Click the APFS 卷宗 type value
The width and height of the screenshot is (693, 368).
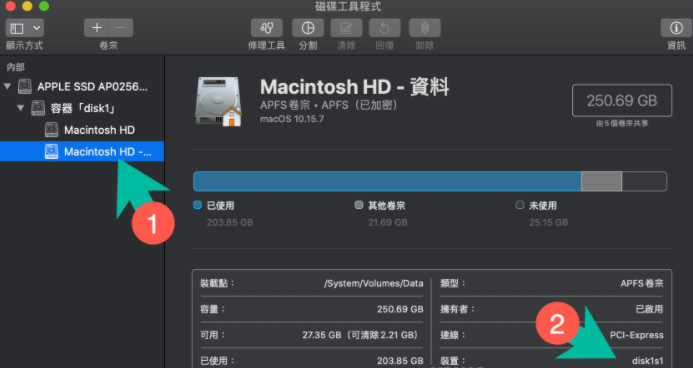[642, 284]
